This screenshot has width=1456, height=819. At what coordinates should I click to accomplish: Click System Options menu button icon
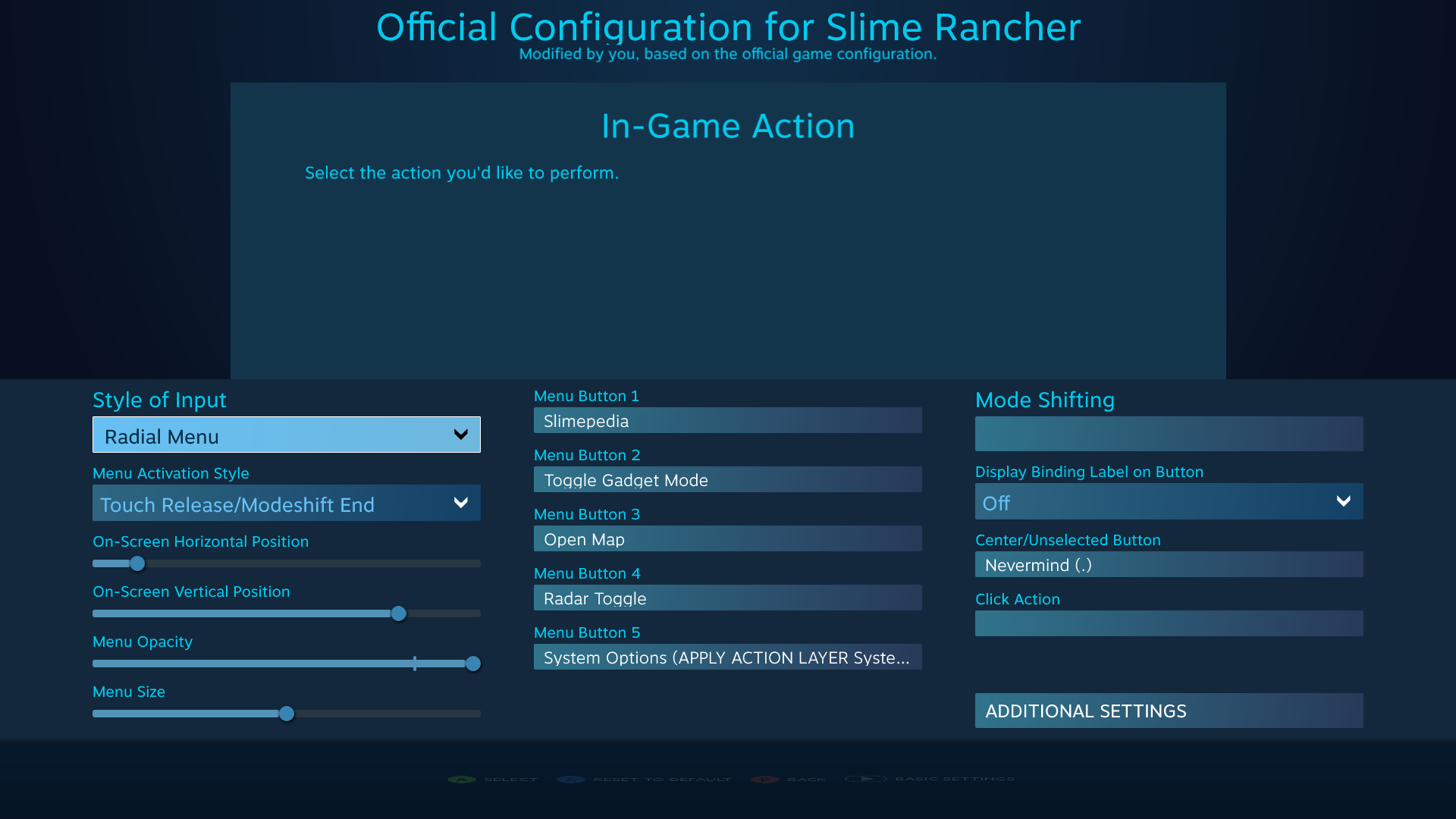727,657
